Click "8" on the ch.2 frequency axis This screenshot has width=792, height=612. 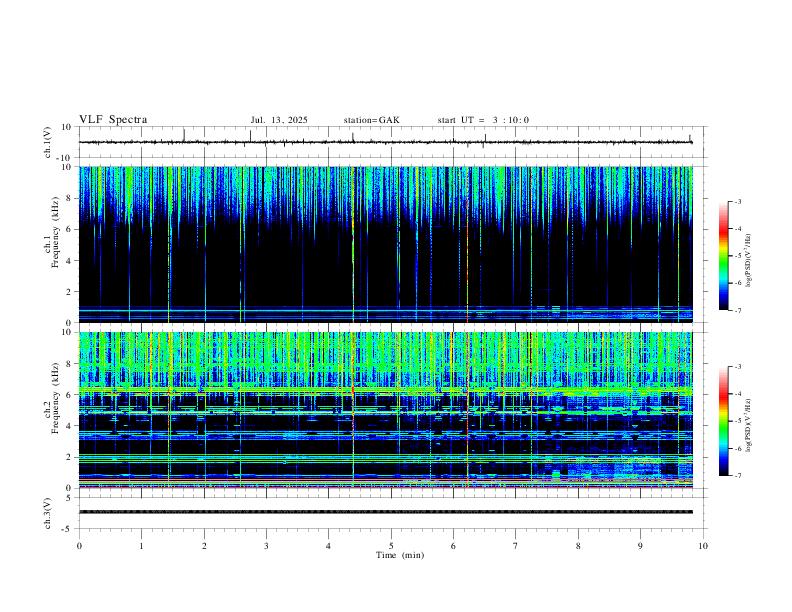pyautogui.click(x=70, y=364)
